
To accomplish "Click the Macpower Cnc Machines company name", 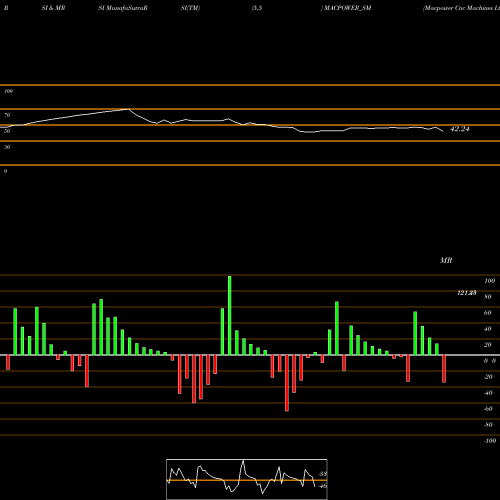I will click(x=461, y=8).
